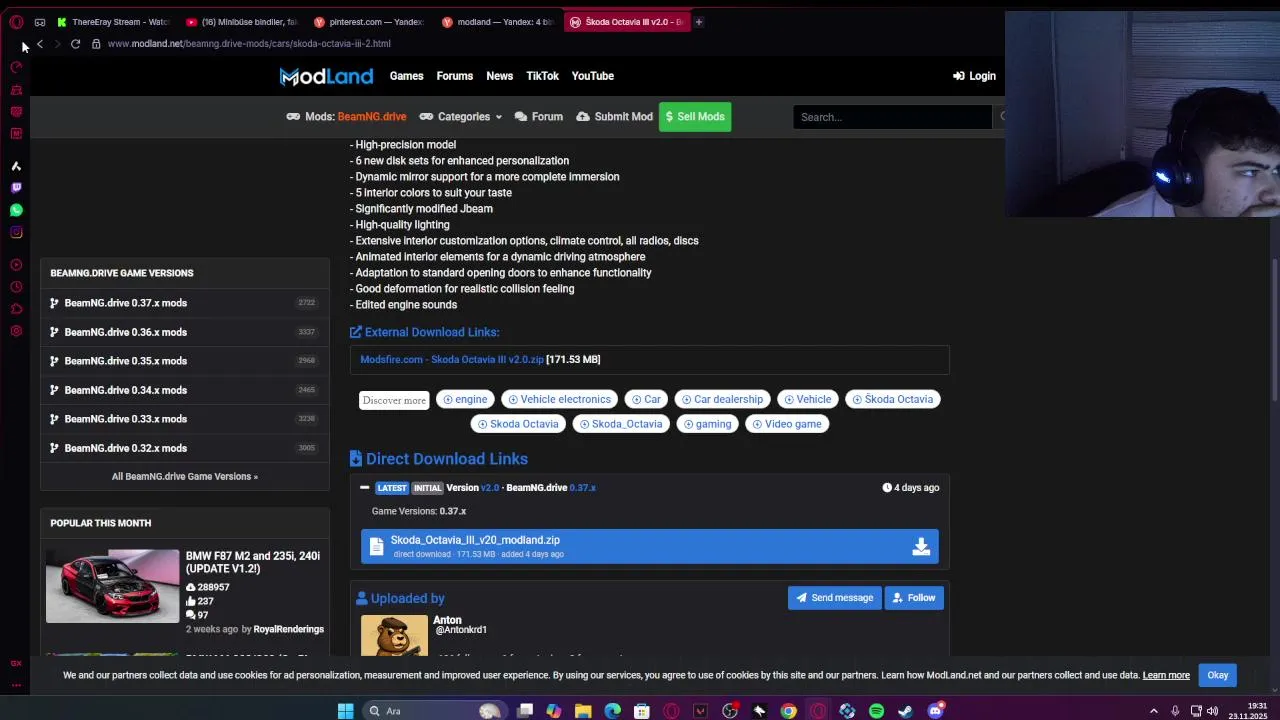Screen dimensions: 1280x720
Task: Open Instagram from the Opera sidebar
Action: tap(16, 232)
